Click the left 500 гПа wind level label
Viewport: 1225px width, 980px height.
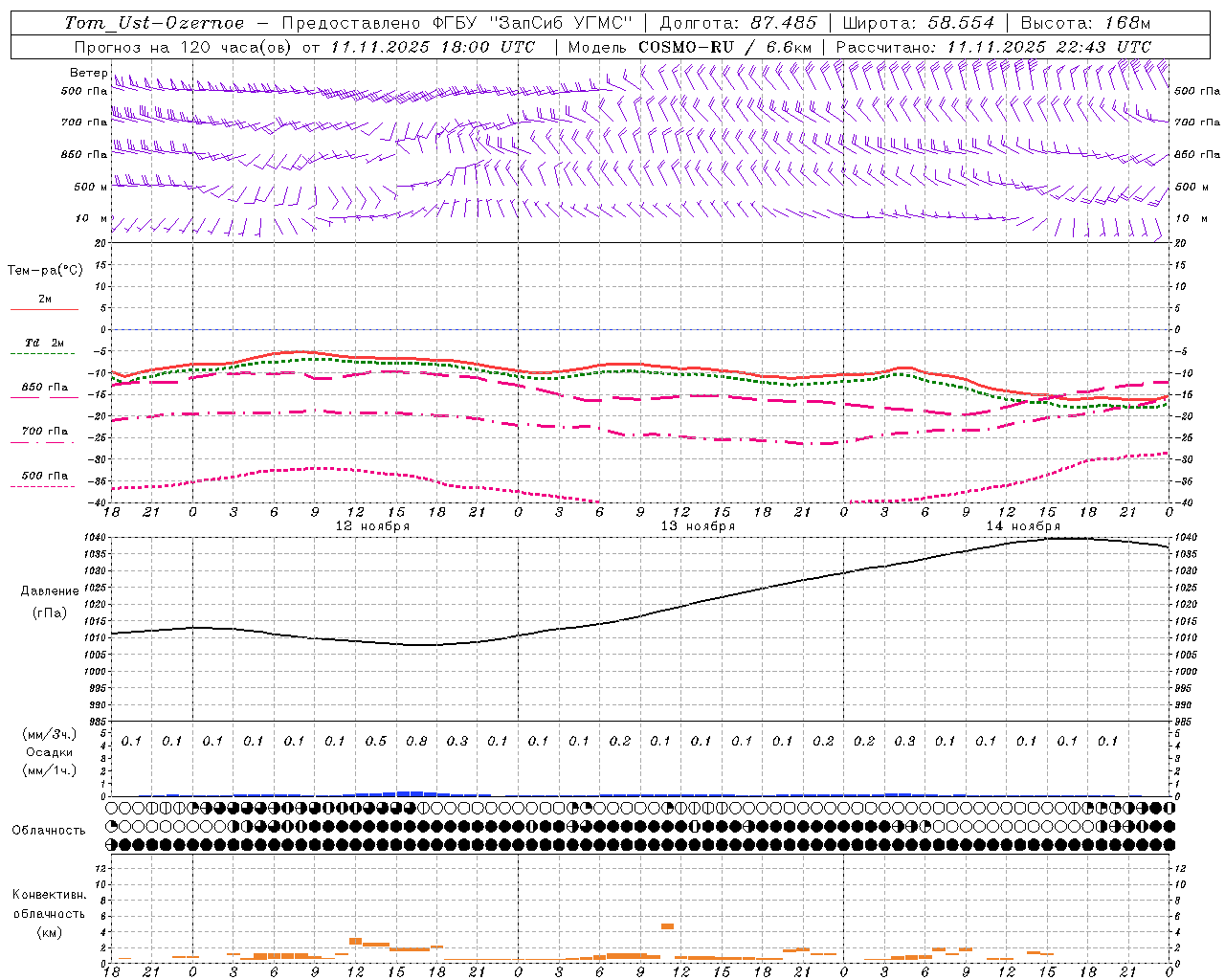point(84,92)
